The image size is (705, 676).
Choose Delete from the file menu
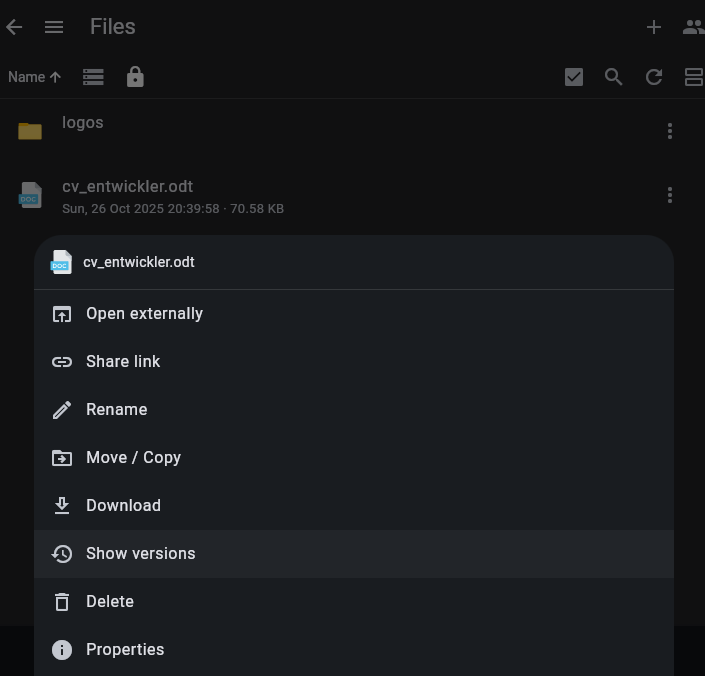[110, 601]
